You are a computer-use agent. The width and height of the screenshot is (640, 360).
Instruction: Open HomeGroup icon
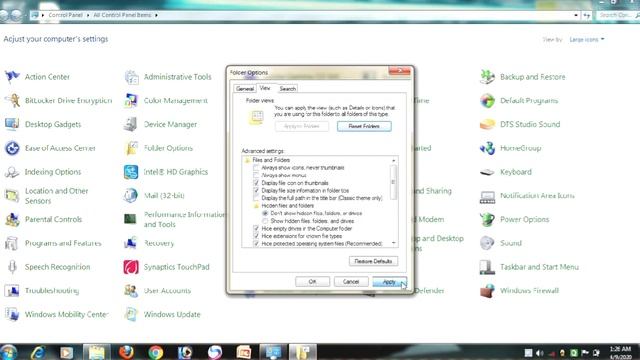pos(487,148)
